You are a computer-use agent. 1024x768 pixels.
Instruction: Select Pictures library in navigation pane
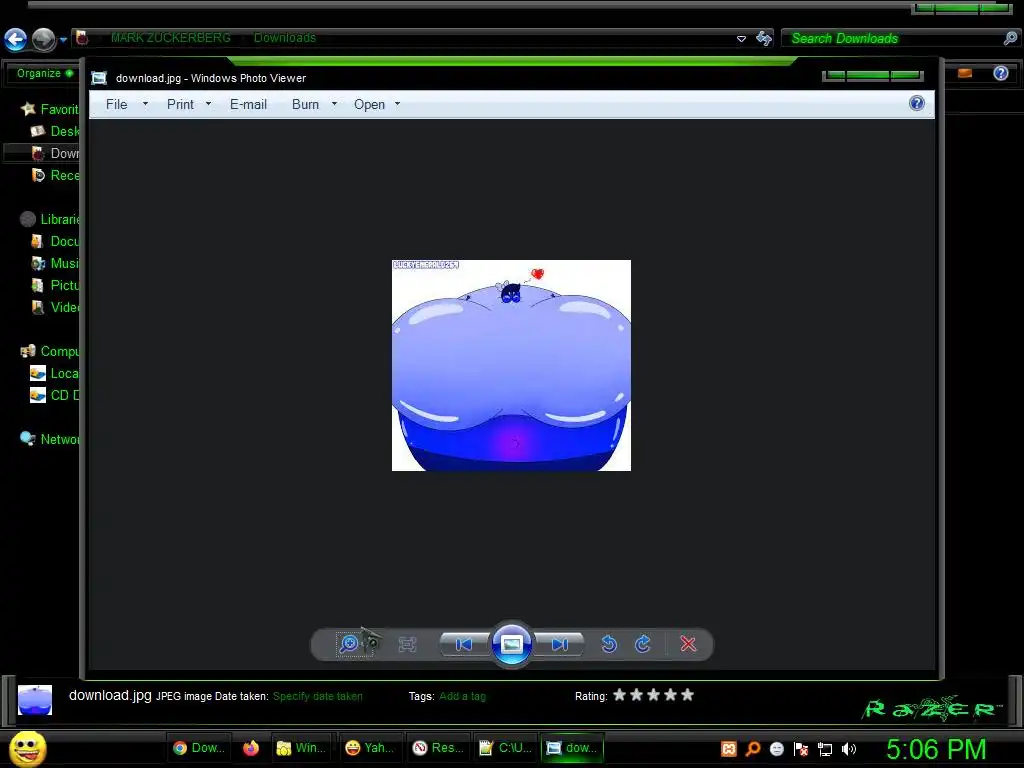tap(55, 285)
